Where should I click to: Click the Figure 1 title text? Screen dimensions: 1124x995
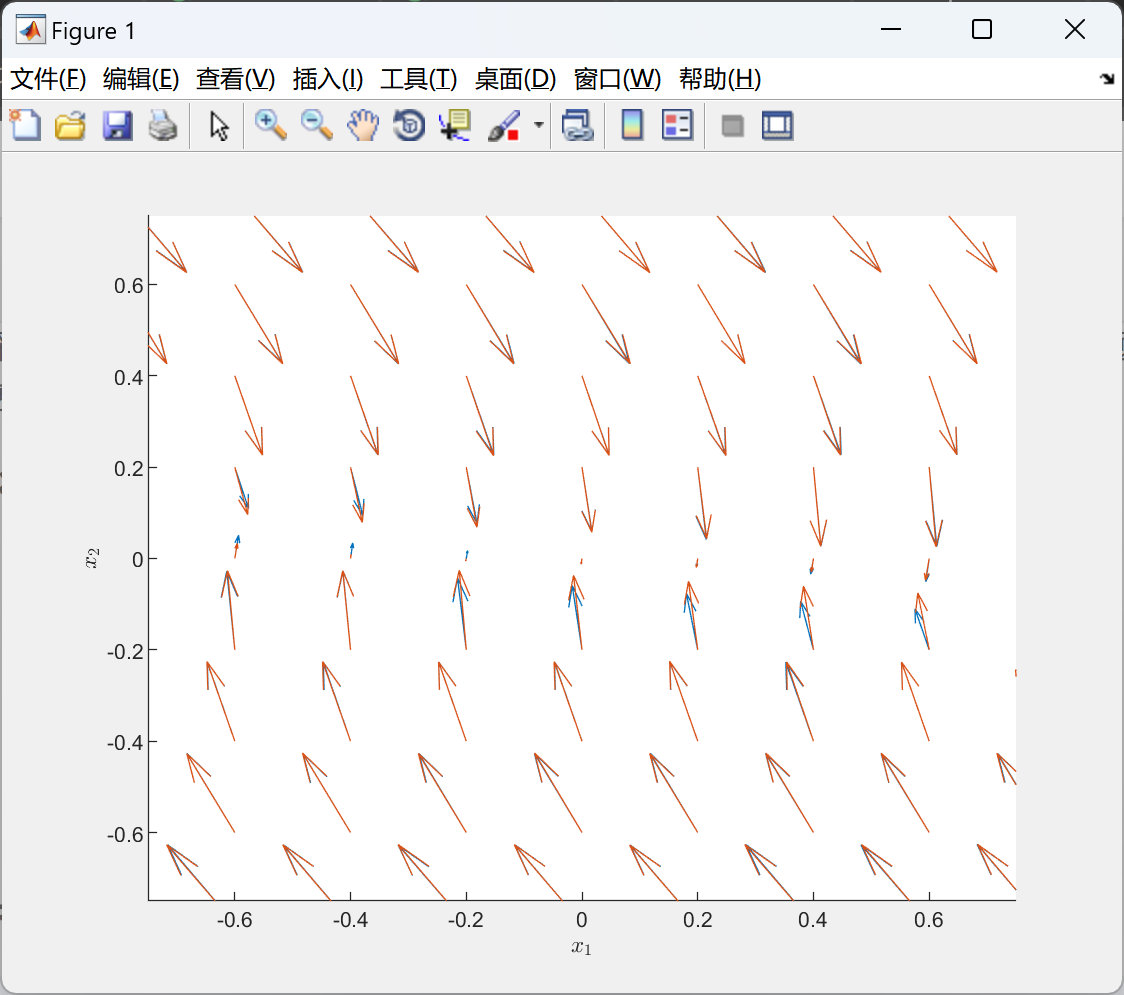pos(93,31)
